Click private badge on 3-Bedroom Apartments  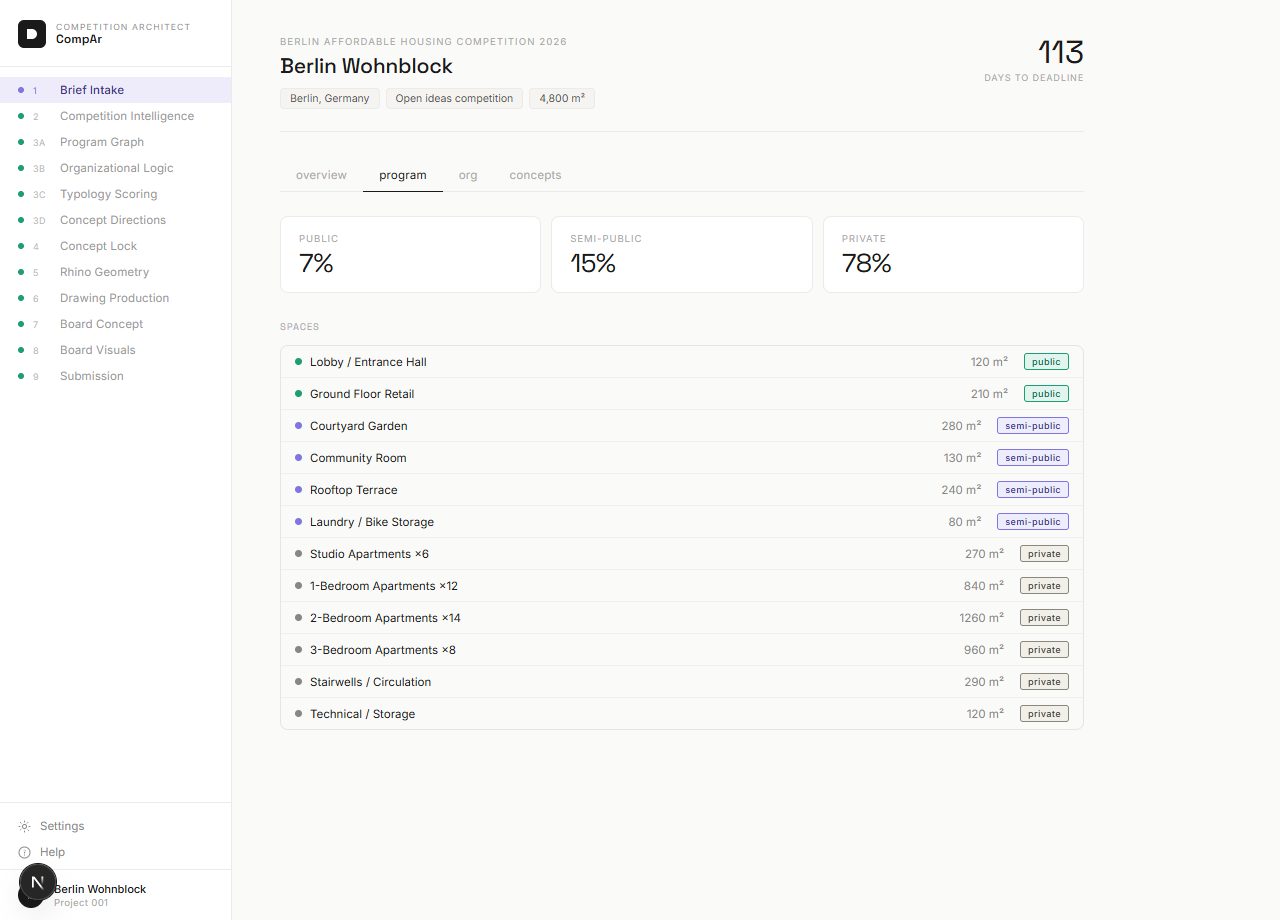(1044, 650)
